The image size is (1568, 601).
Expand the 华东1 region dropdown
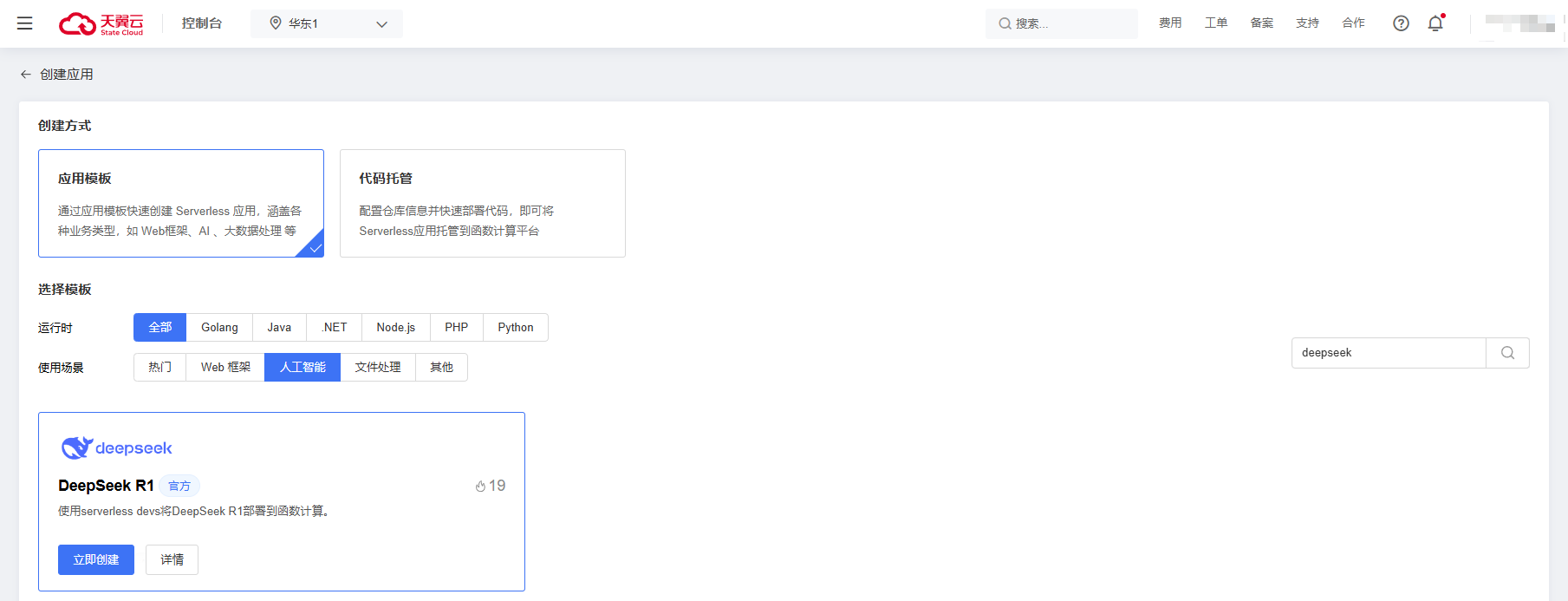(327, 23)
